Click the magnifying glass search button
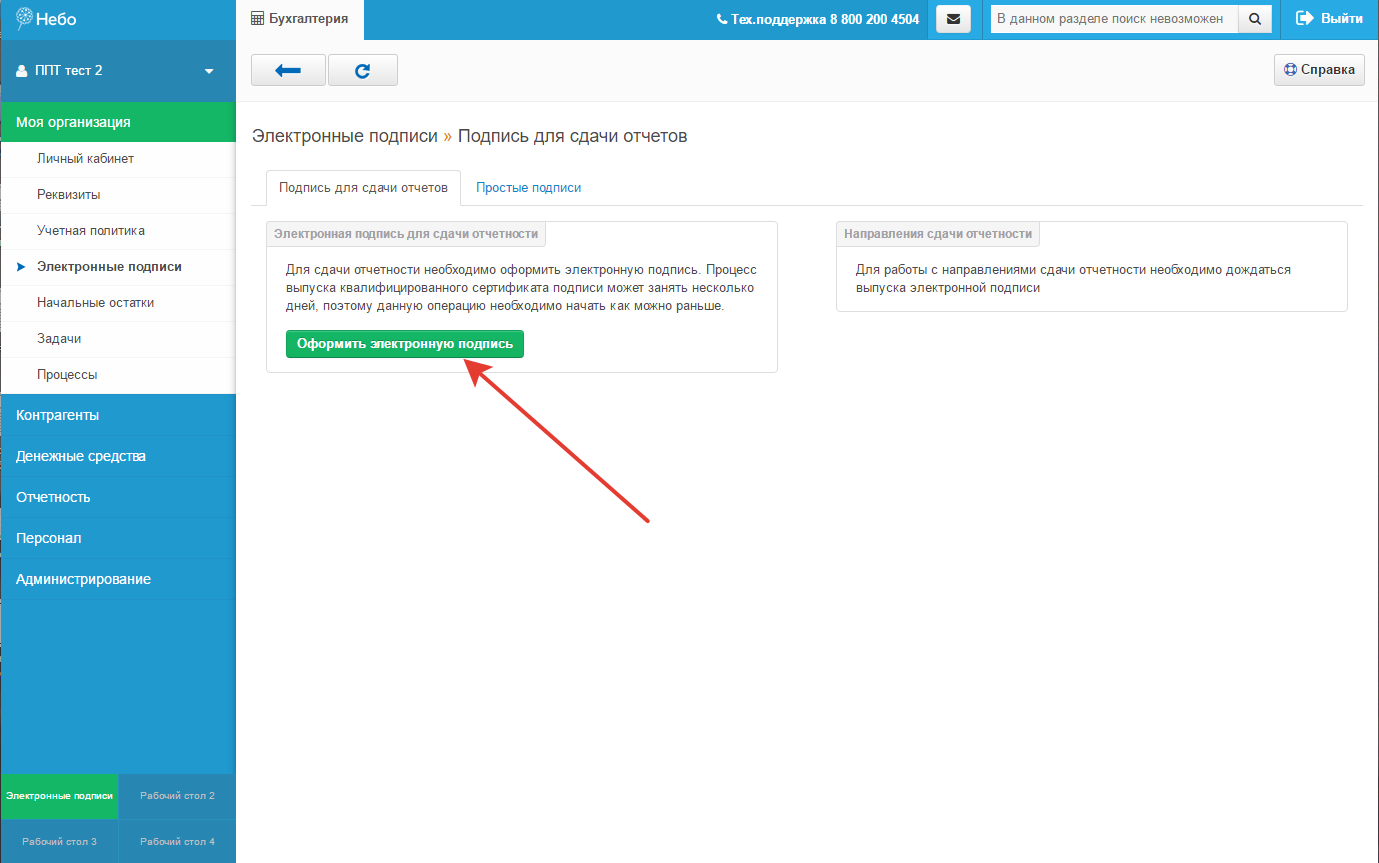The image size is (1379, 863). (1255, 19)
